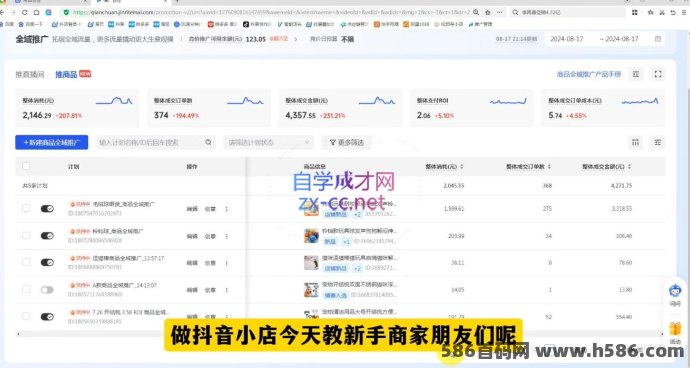The image size is (690, 368).
Task: Click 编辑 for the second plan row
Action: point(192,236)
